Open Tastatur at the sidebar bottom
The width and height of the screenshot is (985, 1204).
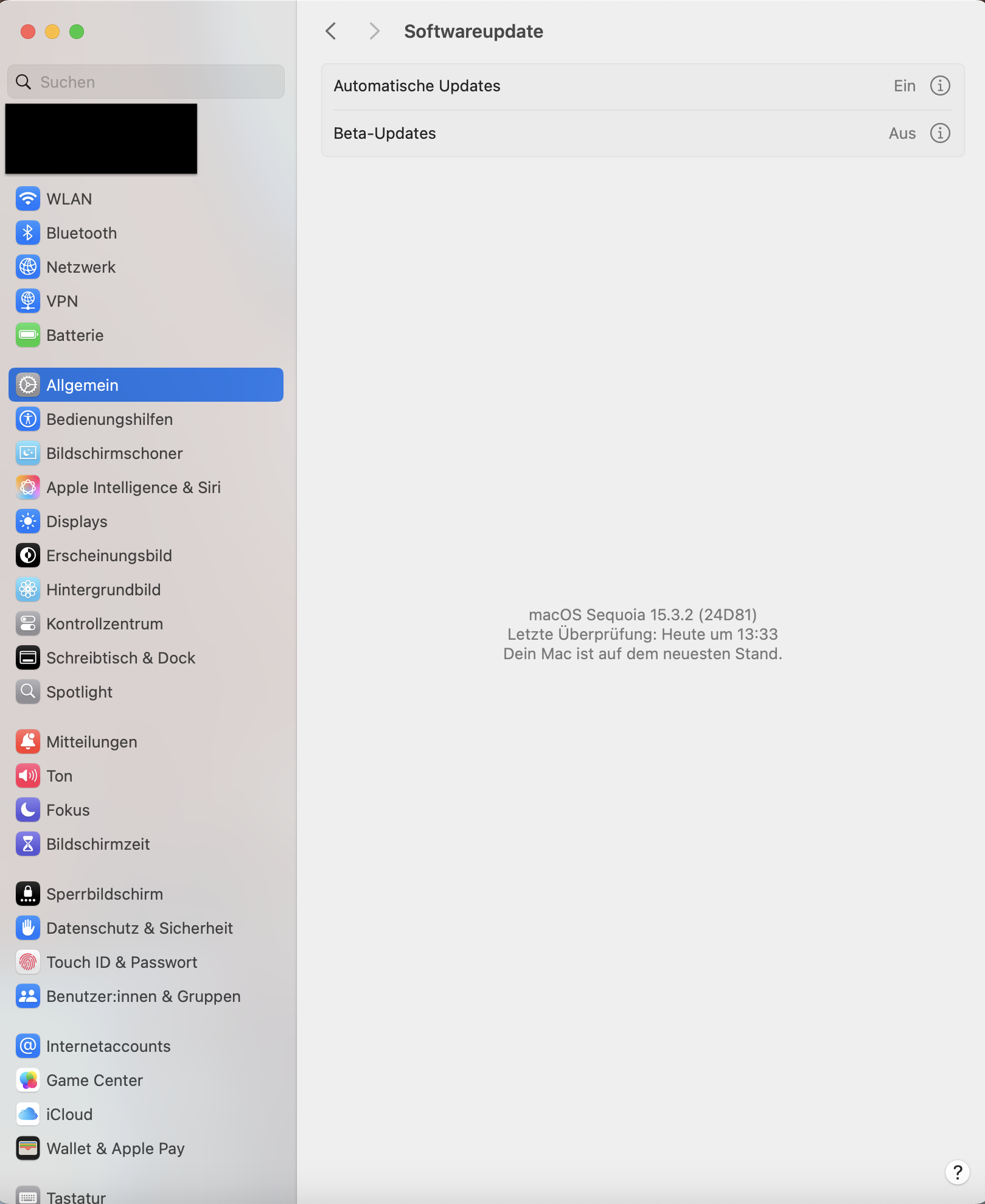tap(146, 1195)
